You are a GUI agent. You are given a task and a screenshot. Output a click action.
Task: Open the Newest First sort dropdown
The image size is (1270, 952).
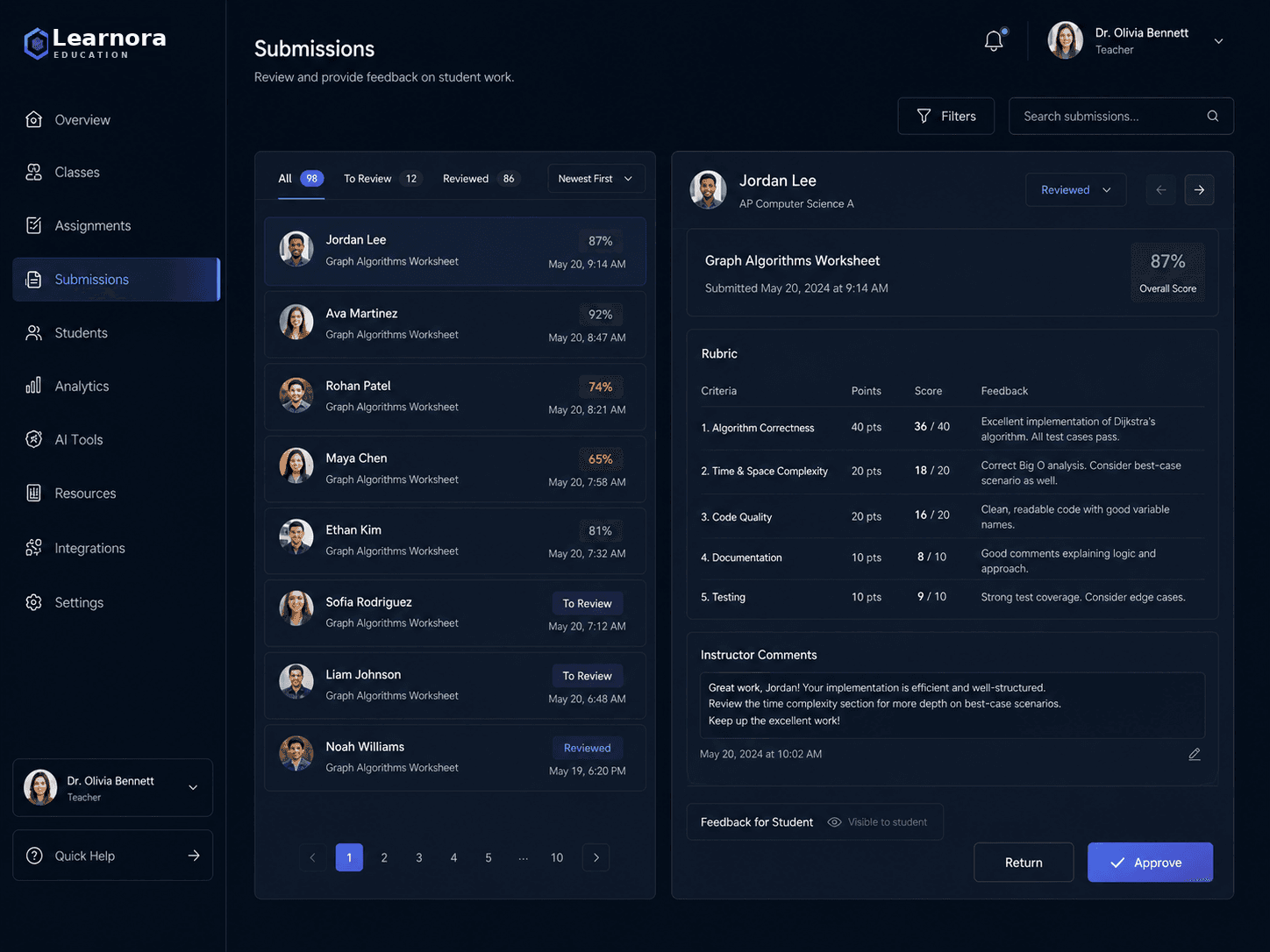click(596, 179)
